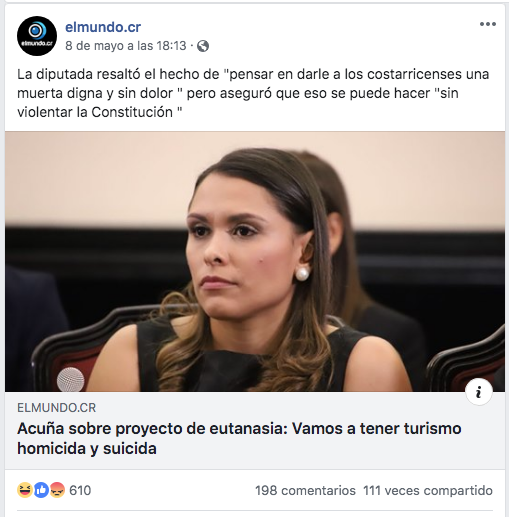Screen dimensions: 509x517
Task: Click the headline words homicida y suicida
Action: point(87,448)
